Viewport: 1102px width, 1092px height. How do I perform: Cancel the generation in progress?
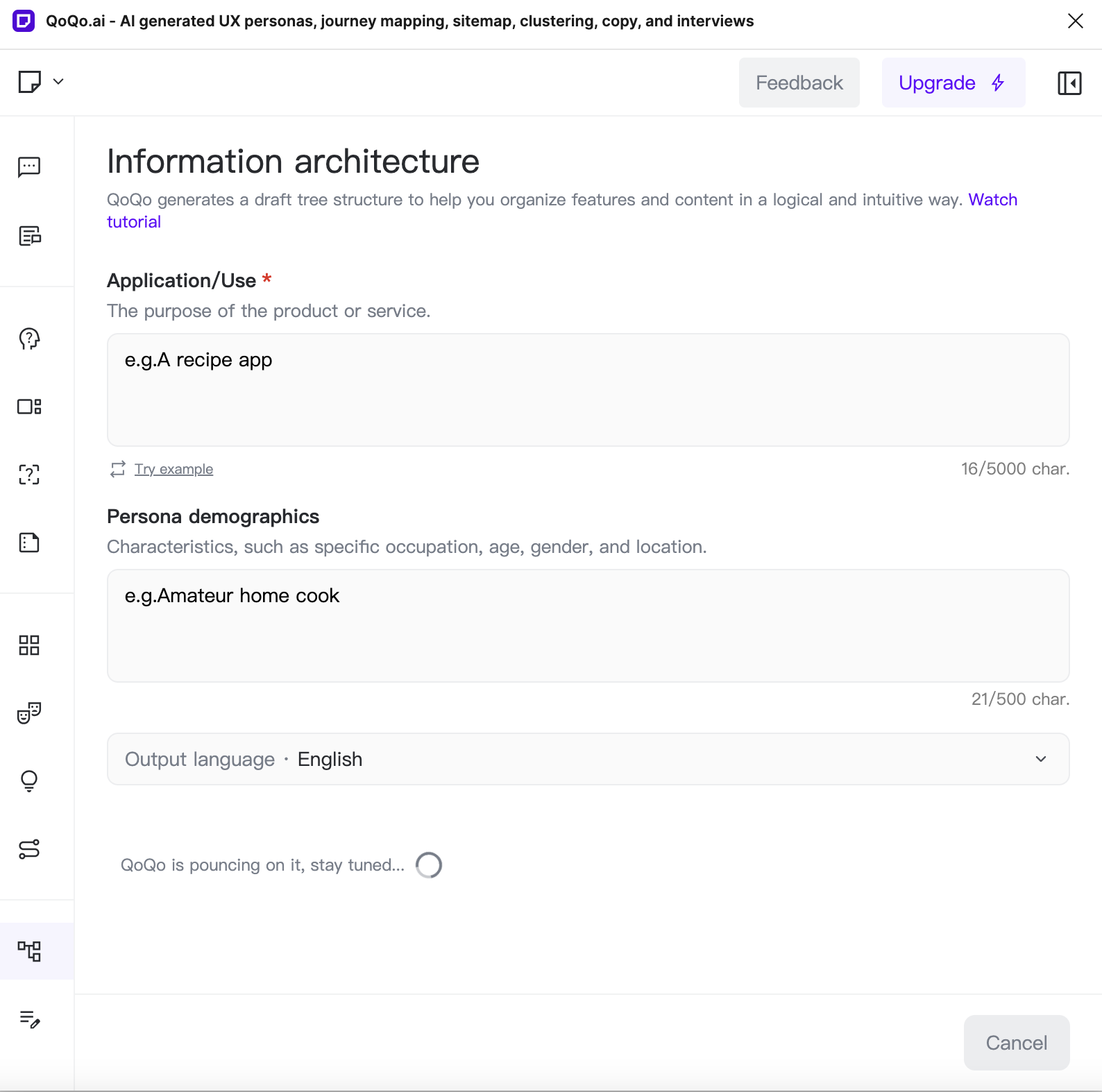1016,1042
